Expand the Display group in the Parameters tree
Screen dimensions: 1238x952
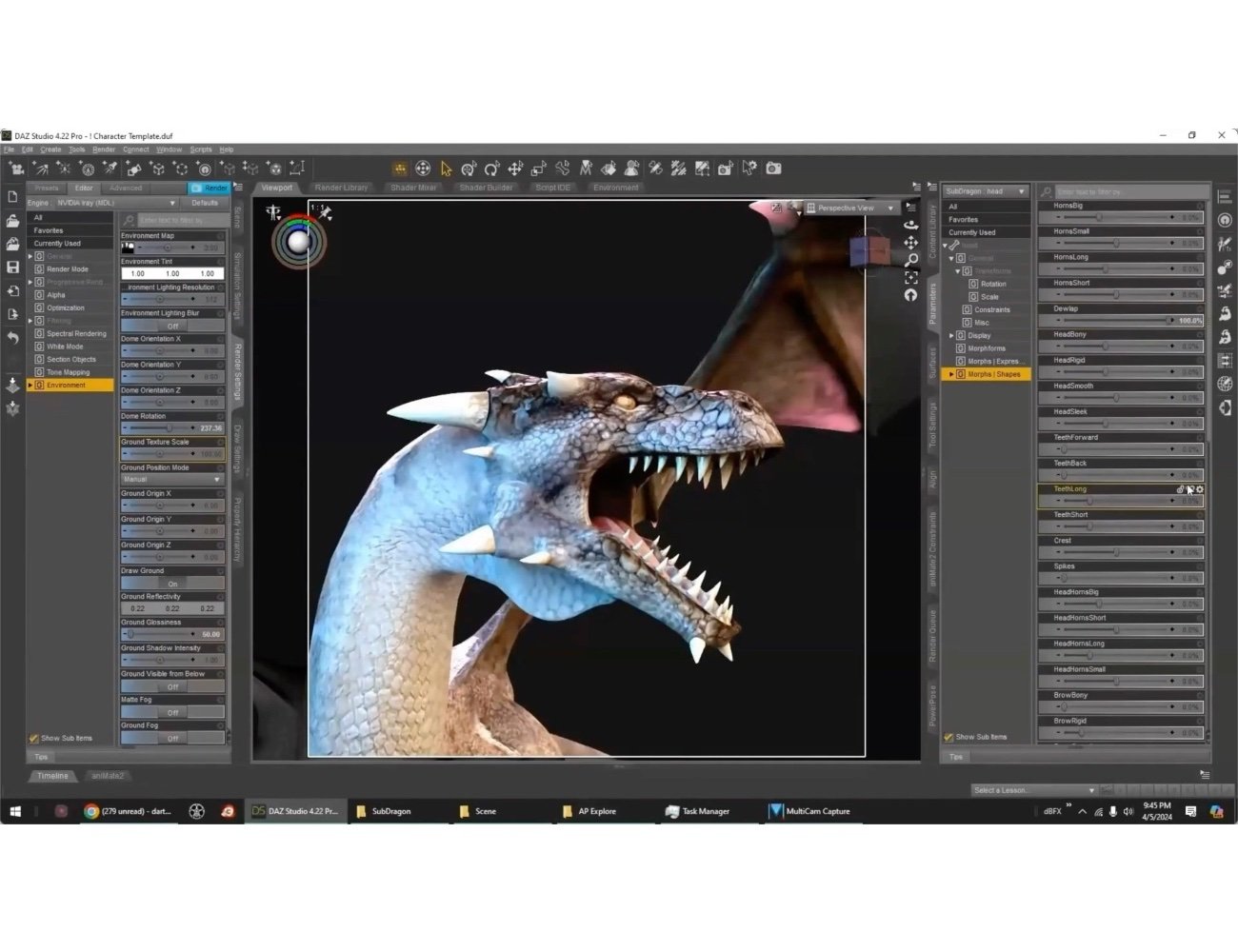tap(951, 336)
